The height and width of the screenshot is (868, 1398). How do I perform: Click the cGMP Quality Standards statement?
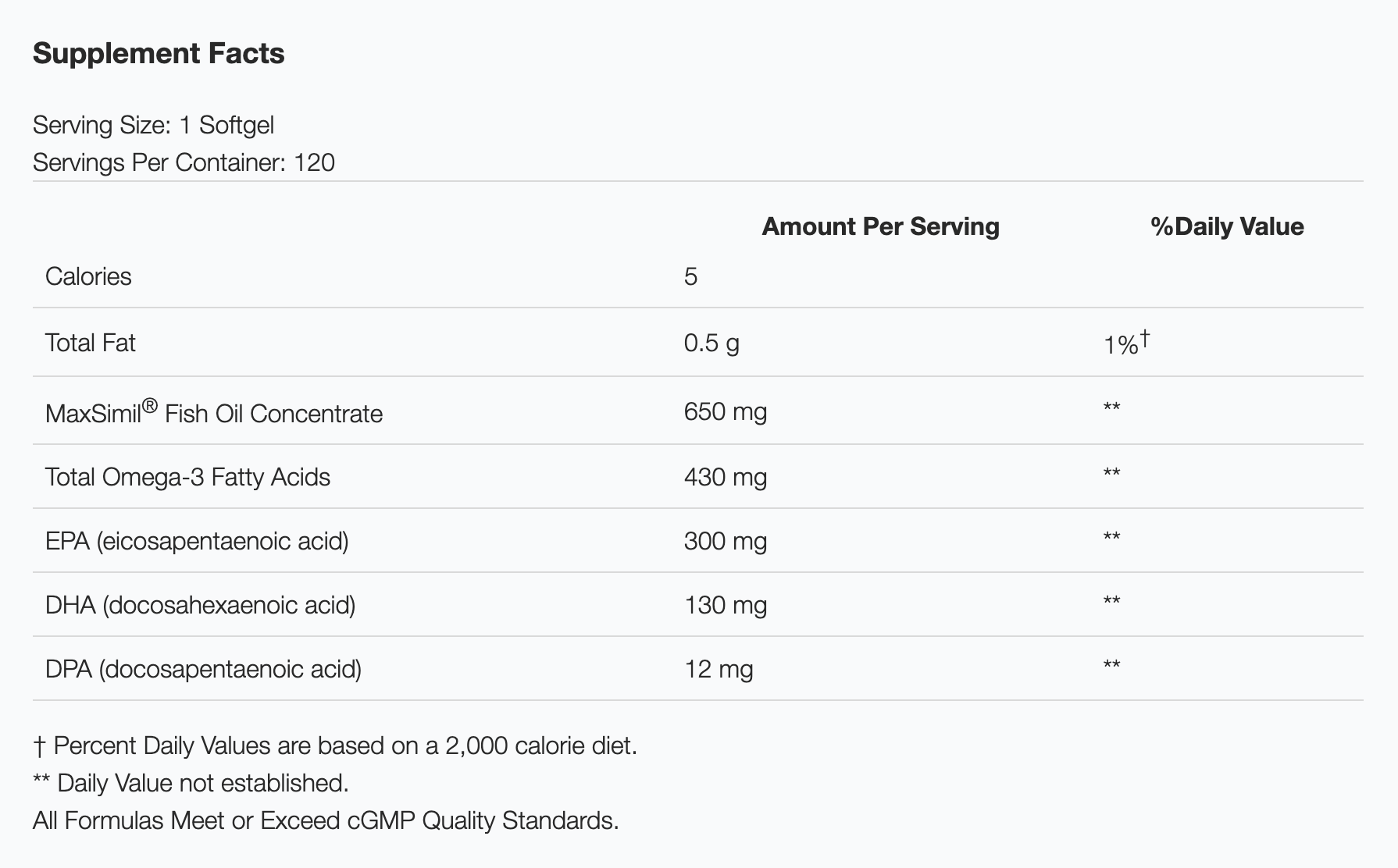(326, 820)
